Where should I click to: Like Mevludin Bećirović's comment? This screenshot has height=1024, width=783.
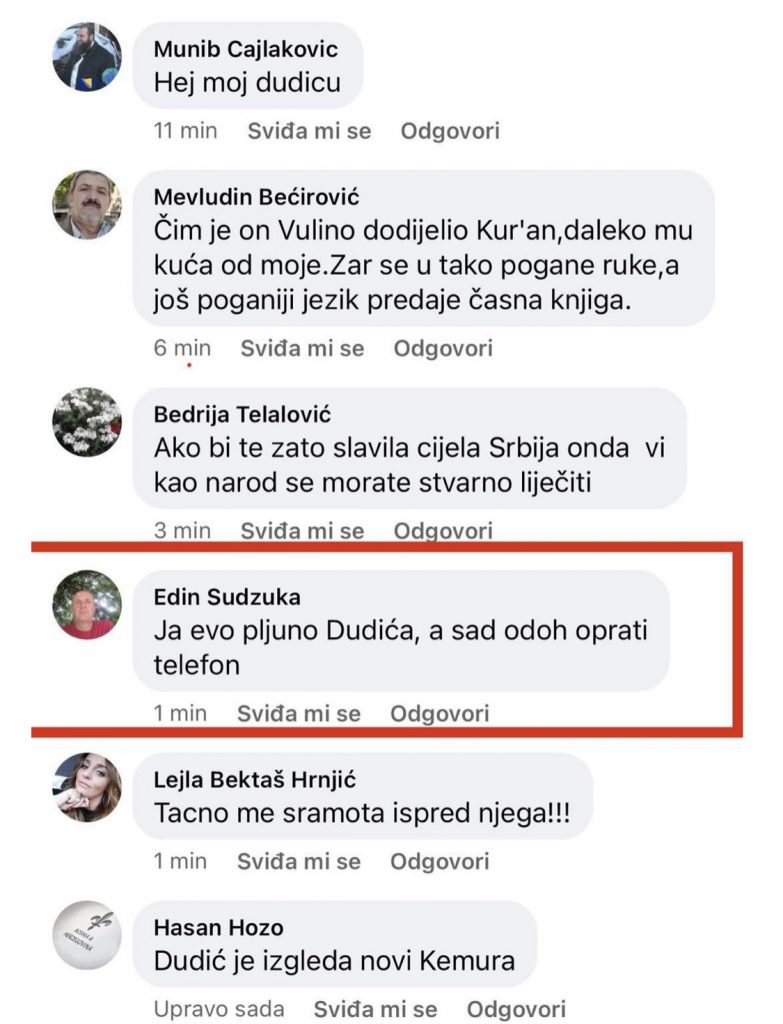302,349
